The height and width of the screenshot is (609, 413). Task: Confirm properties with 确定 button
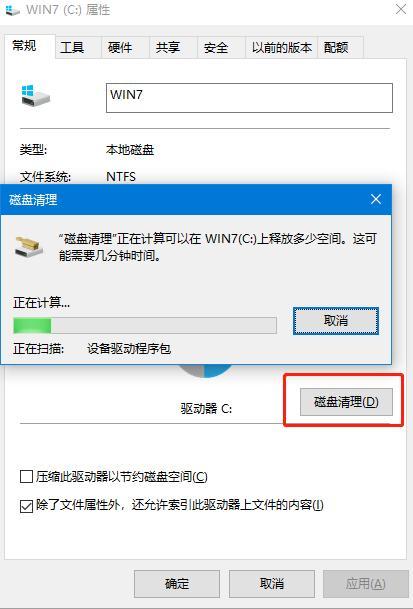tap(177, 583)
